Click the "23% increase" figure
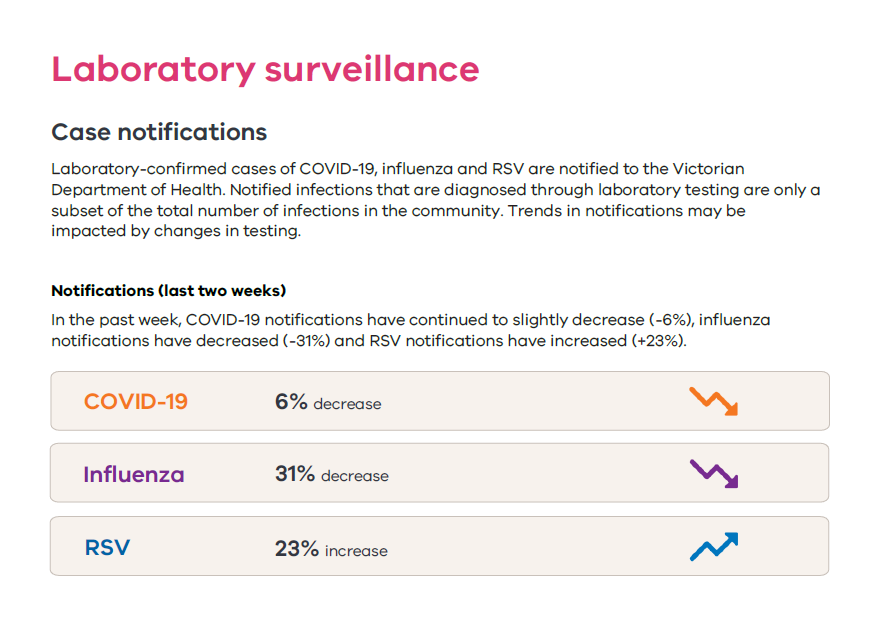Viewport: 885px width, 631px height. pyautogui.click(x=331, y=549)
